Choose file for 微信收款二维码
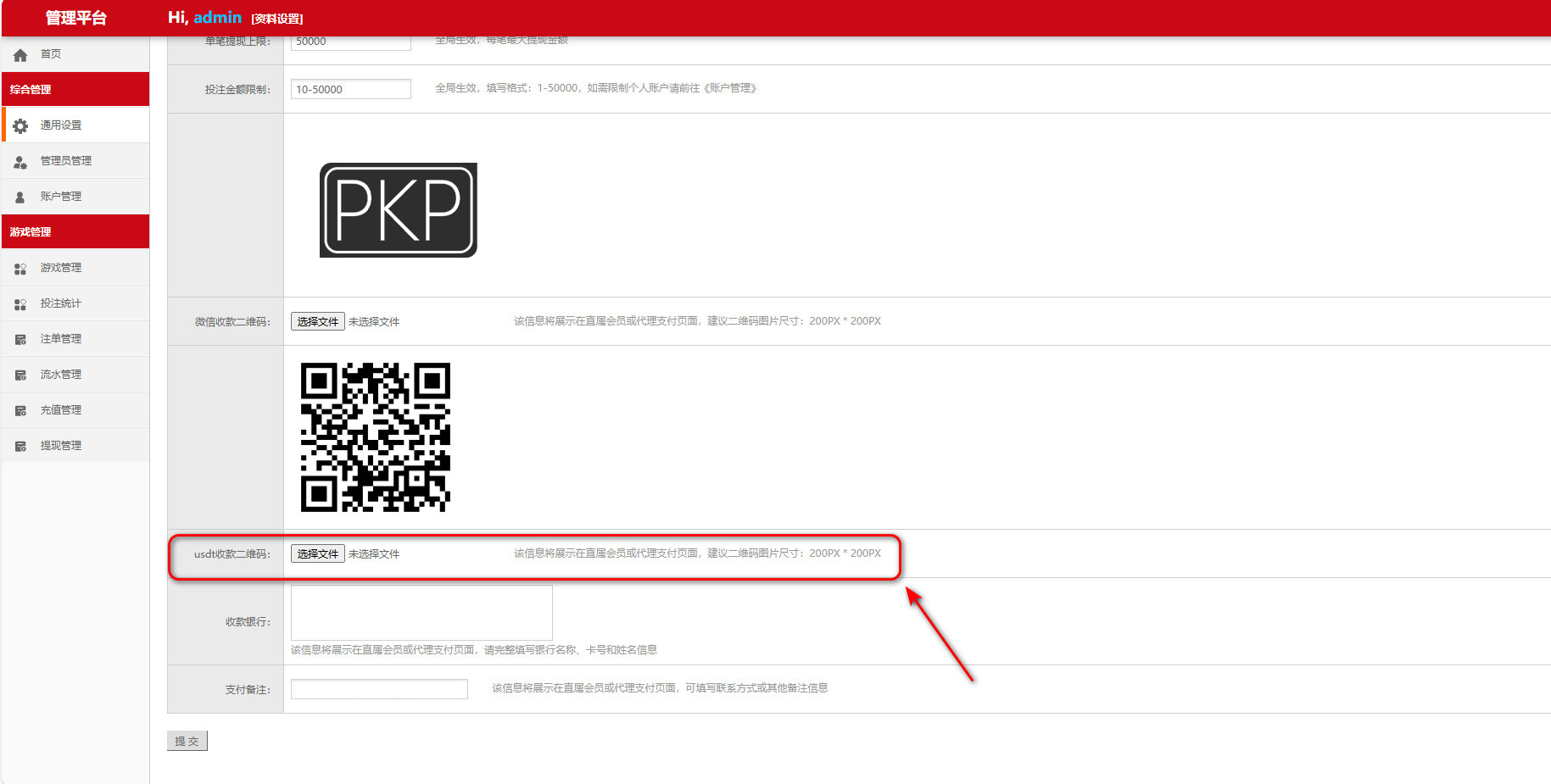Screen dimensions: 1551x784 318,321
